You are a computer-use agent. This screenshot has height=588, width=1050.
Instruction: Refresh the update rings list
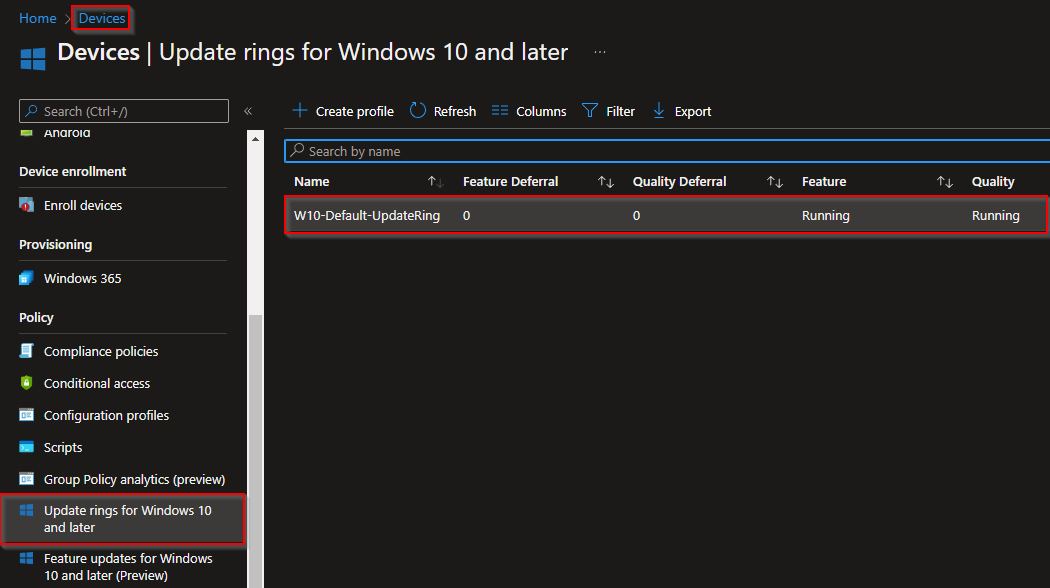pyautogui.click(x=442, y=111)
